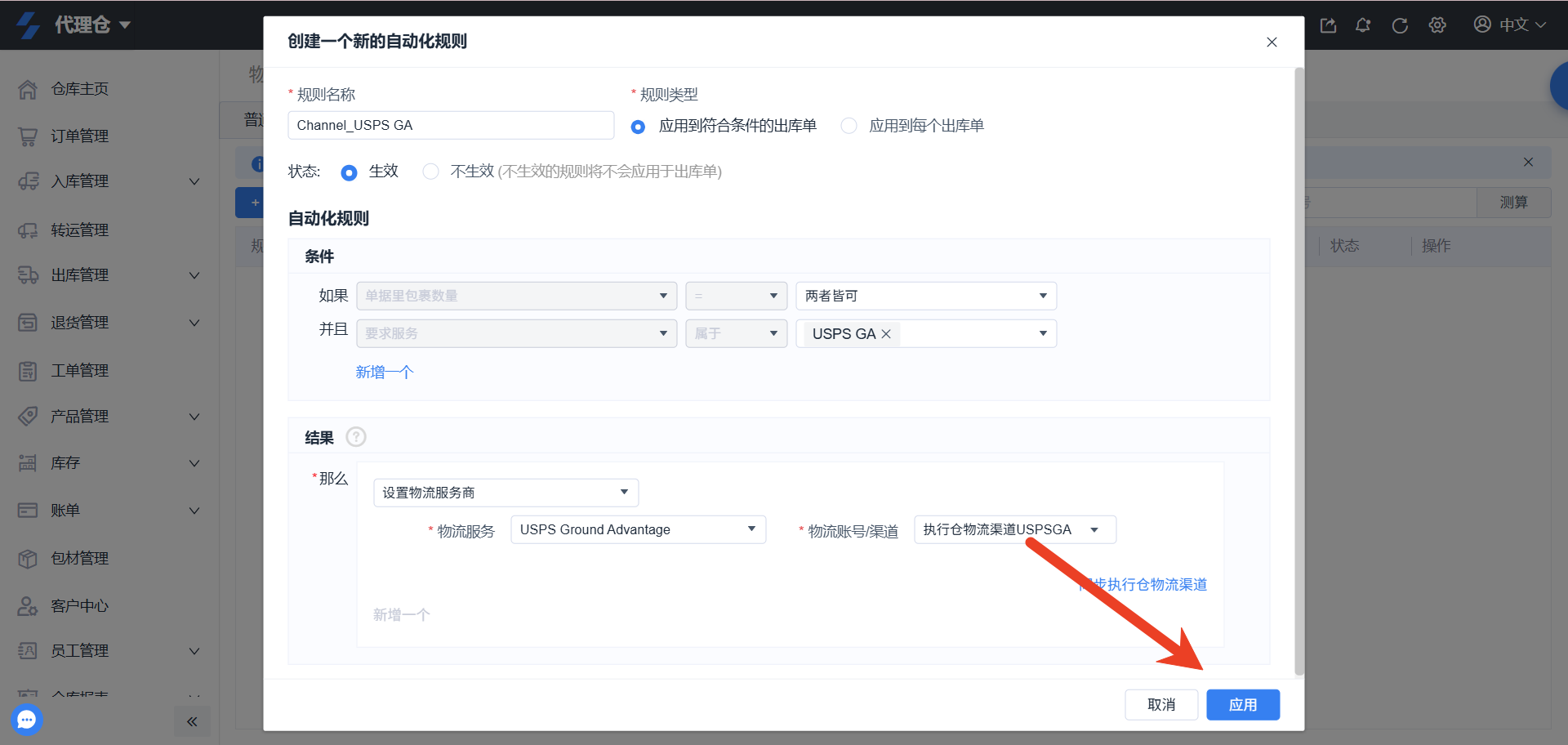Click the 包材管理 box icon
Image resolution: width=1568 pixels, height=745 pixels.
(x=28, y=559)
